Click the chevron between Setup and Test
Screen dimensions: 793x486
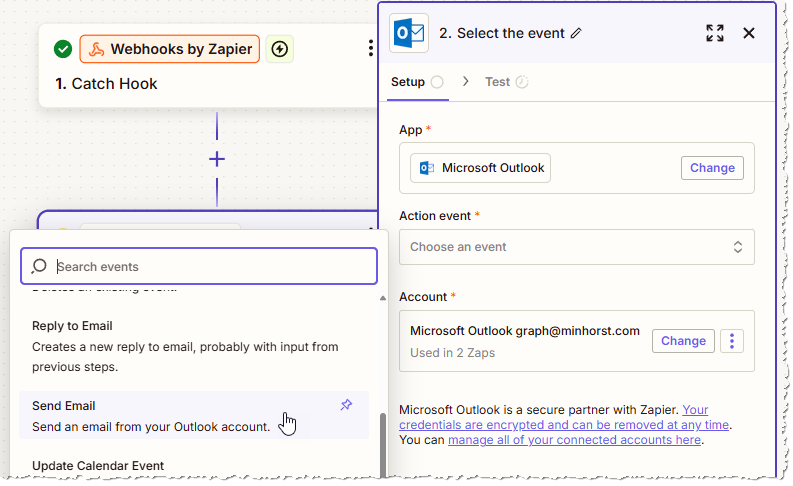click(x=466, y=82)
